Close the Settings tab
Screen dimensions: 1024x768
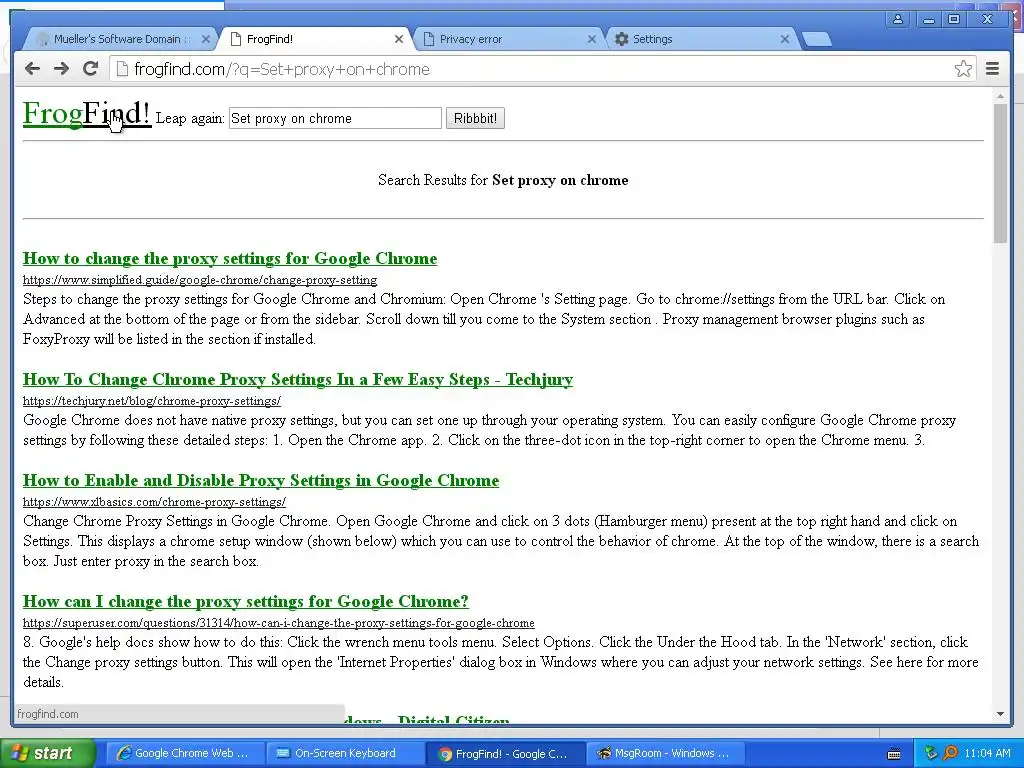785,39
